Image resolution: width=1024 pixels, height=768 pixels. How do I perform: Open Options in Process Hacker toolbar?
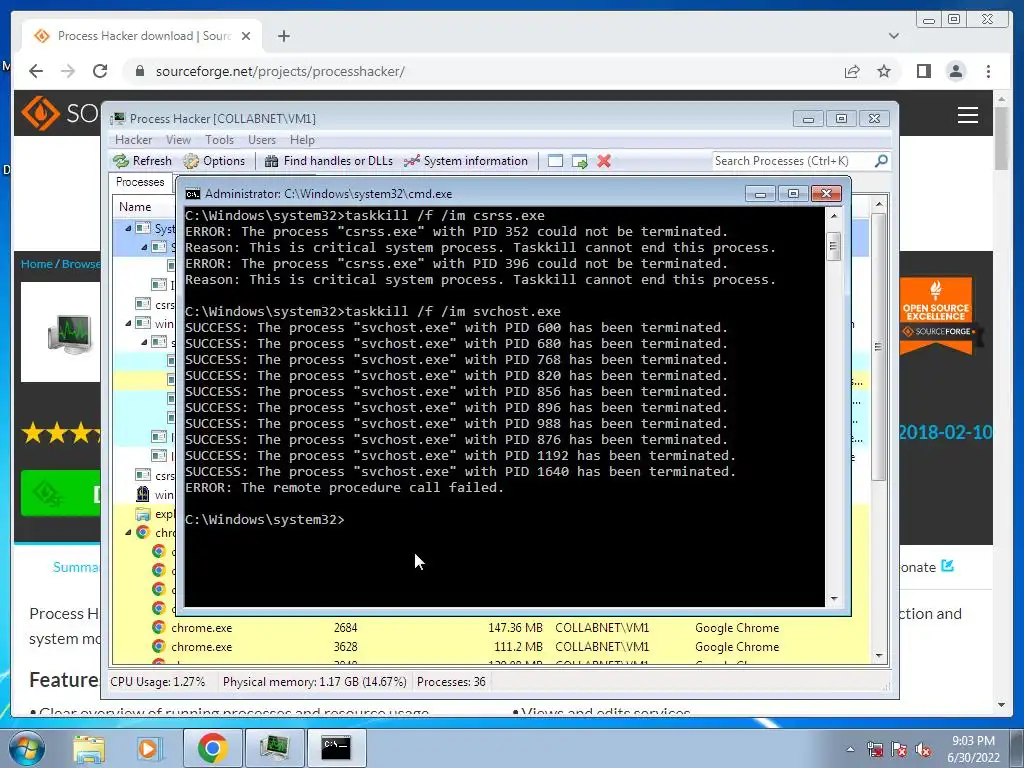[214, 161]
